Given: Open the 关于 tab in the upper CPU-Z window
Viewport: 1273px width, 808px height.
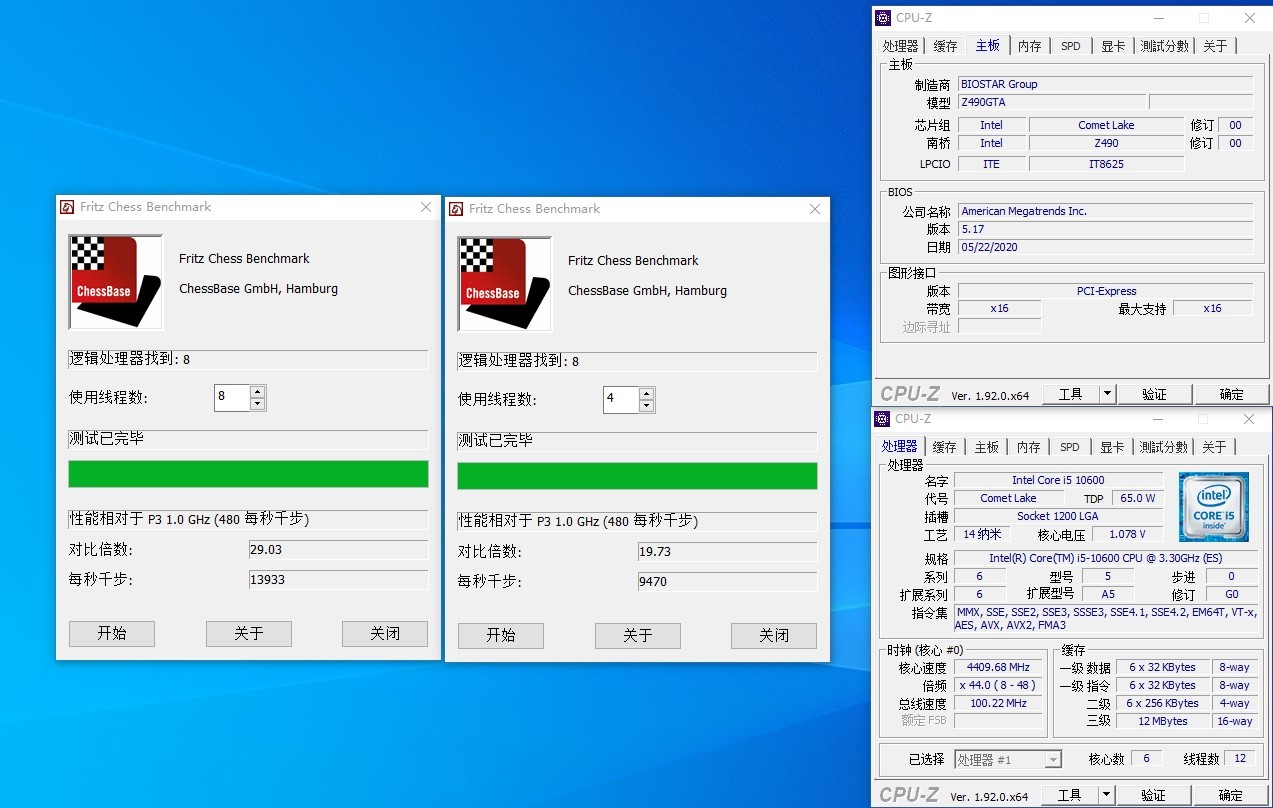Looking at the screenshot, I should click(1215, 46).
